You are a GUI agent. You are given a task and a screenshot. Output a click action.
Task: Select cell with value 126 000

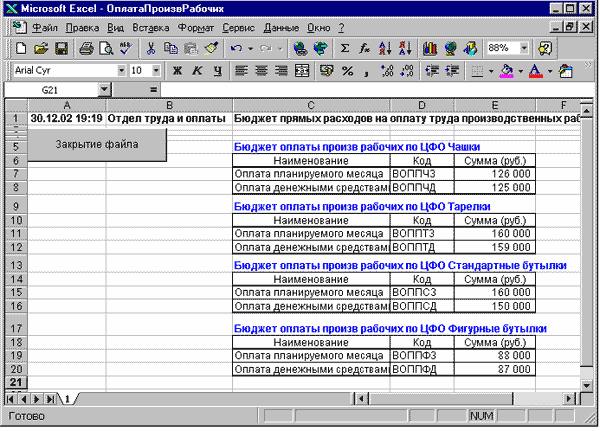coord(494,174)
